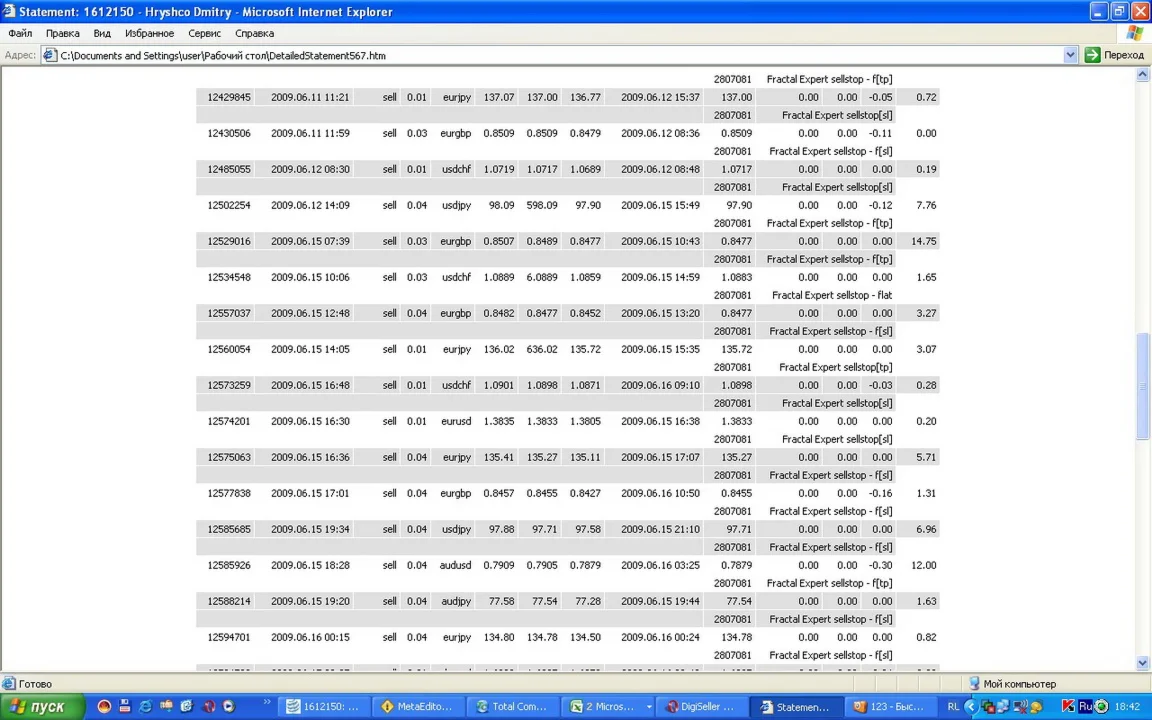Viewport: 1152px width, 720px height.
Task: Click the floppy disk quick launch icon
Action: (x=125, y=707)
